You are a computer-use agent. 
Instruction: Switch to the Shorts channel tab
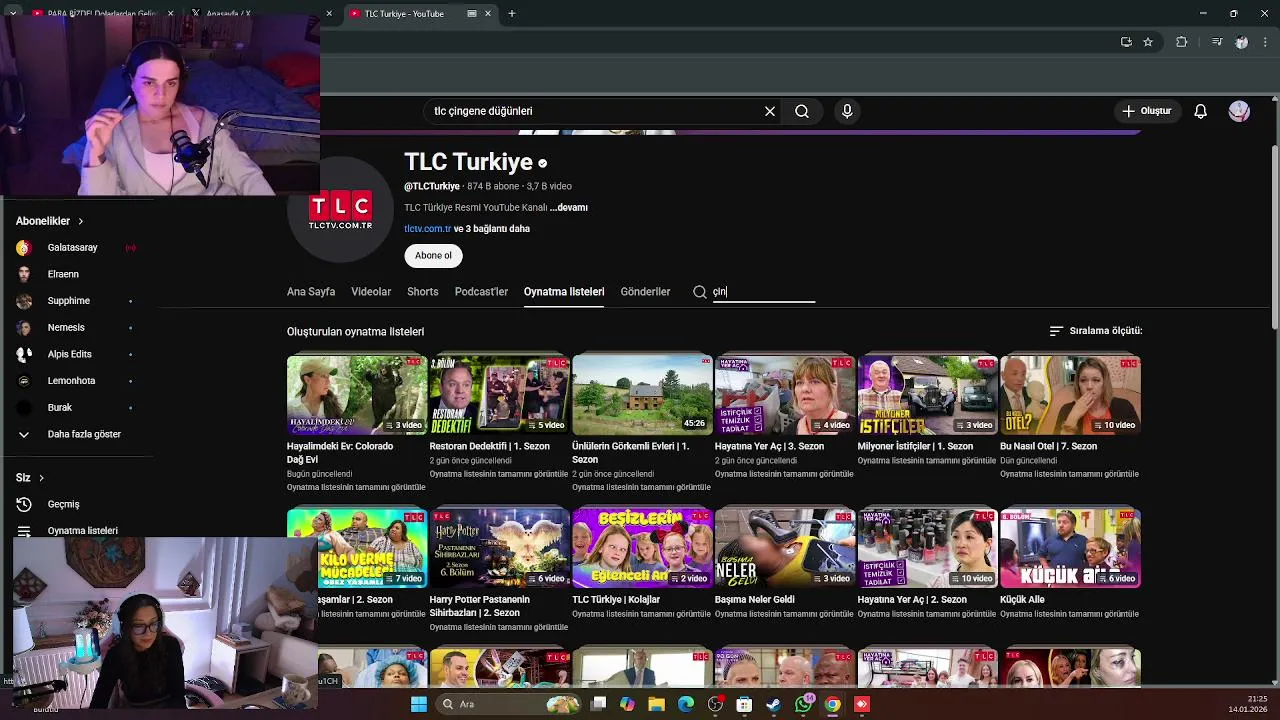pos(423,292)
